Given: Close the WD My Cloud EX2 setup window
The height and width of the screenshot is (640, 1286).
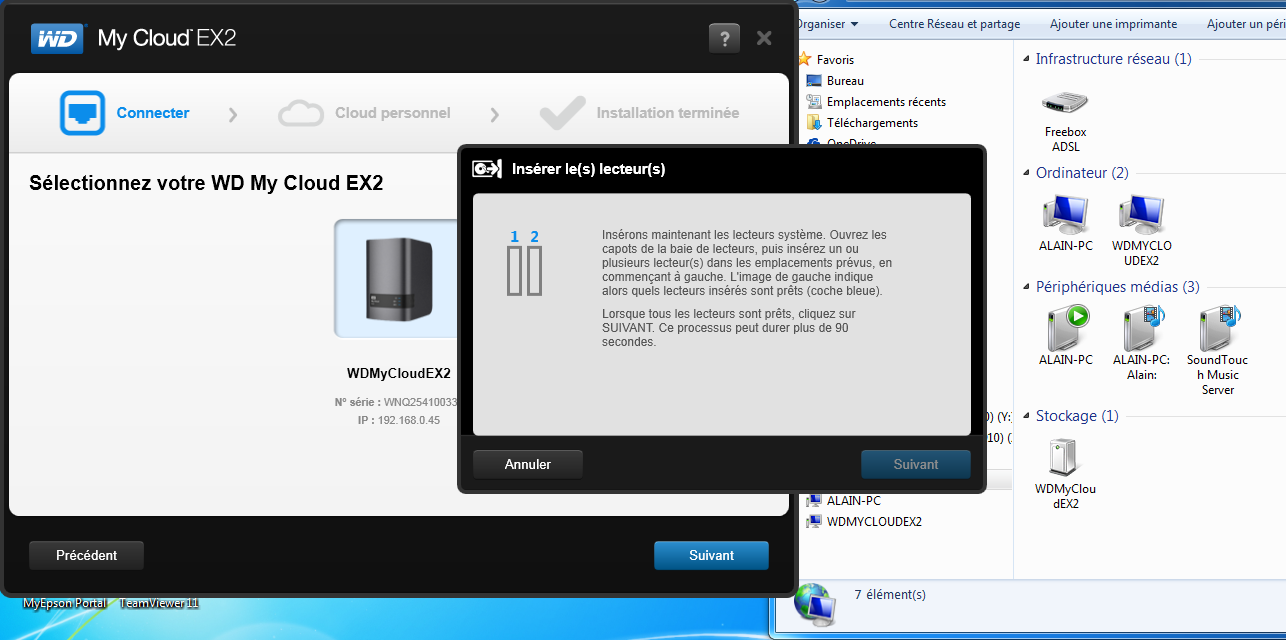Looking at the screenshot, I should pos(764,38).
